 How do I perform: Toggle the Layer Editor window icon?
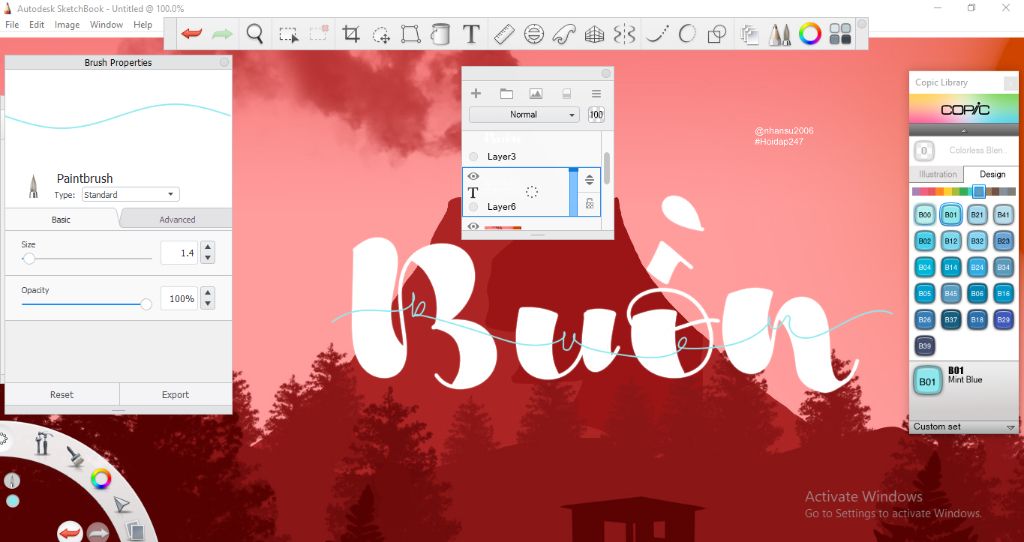pos(750,34)
